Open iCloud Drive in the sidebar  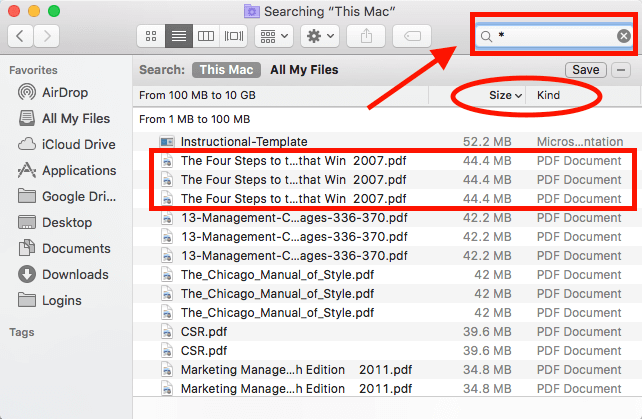click(x=67, y=144)
